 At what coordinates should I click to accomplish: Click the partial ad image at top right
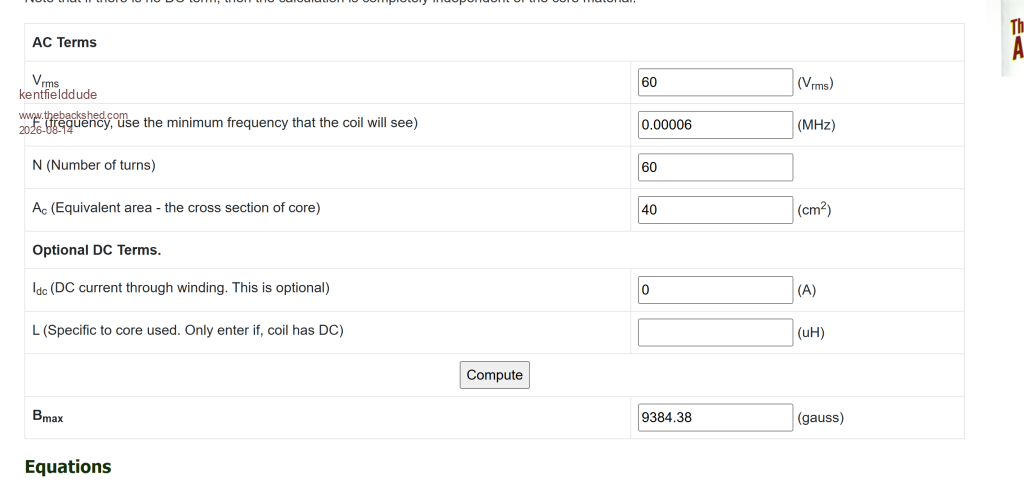[x=1013, y=38]
